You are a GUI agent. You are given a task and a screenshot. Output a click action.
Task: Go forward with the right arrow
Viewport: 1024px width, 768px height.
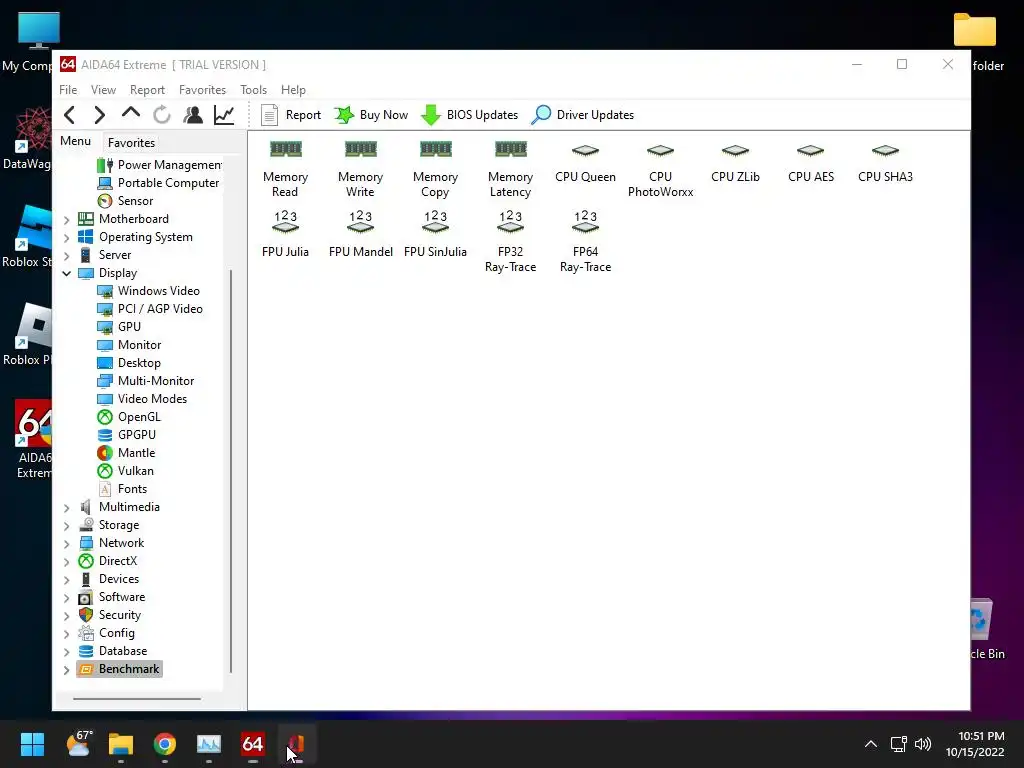point(99,115)
